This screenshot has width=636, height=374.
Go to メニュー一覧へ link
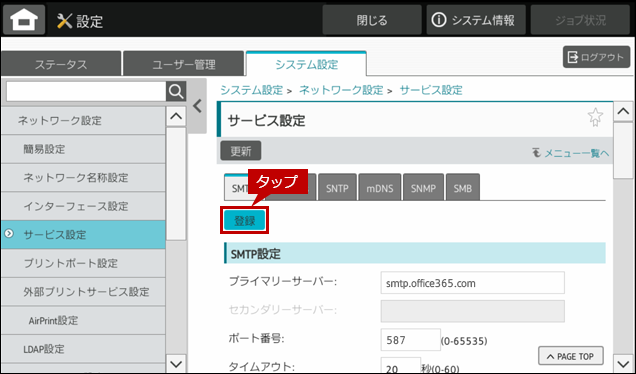pyautogui.click(x=571, y=153)
